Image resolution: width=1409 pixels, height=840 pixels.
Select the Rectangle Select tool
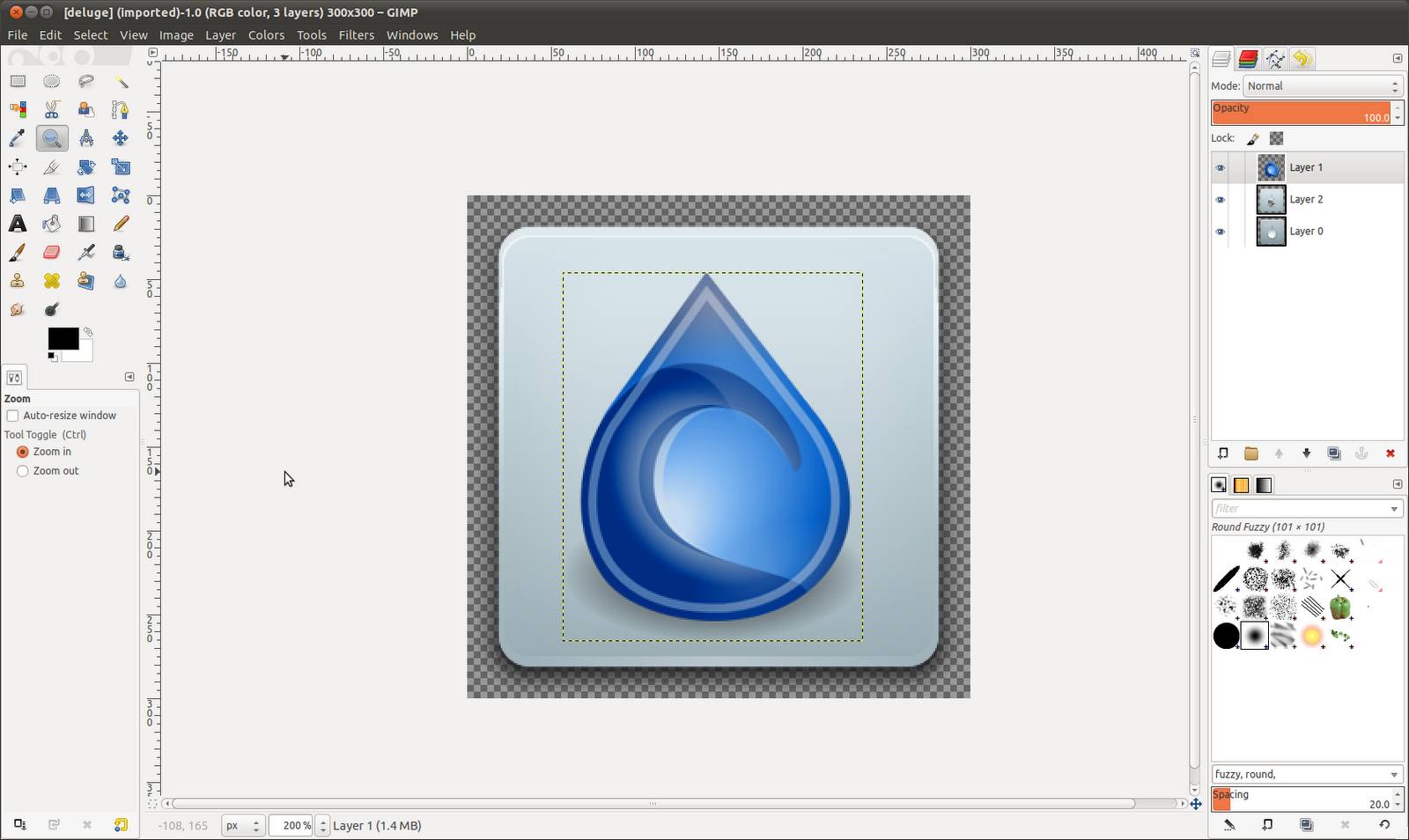click(x=18, y=82)
